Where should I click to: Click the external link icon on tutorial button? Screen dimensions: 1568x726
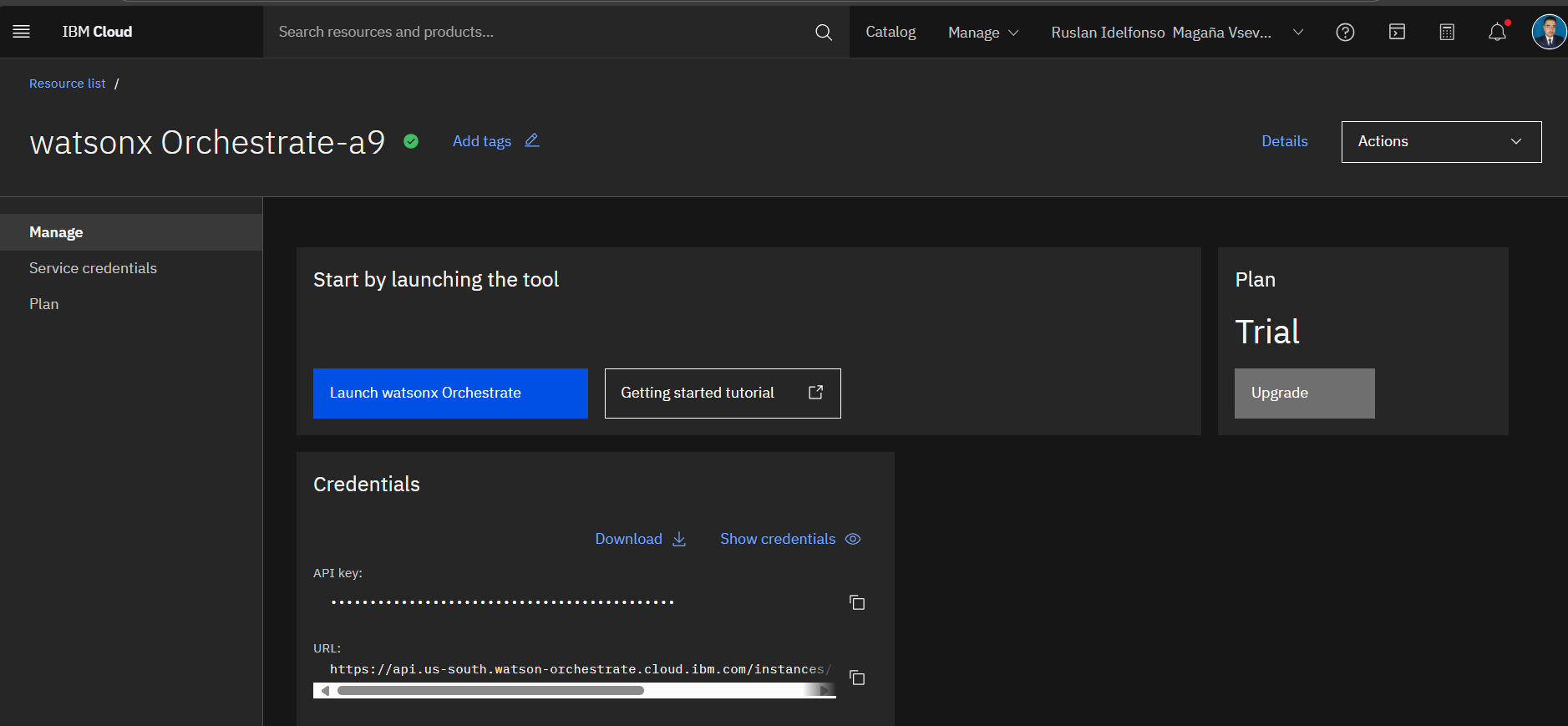click(816, 392)
